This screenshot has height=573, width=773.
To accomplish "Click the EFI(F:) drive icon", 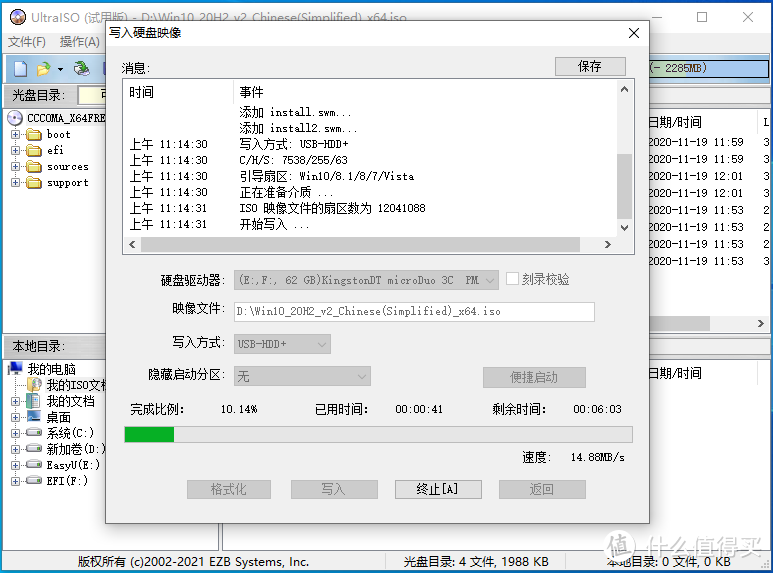I will (34, 480).
